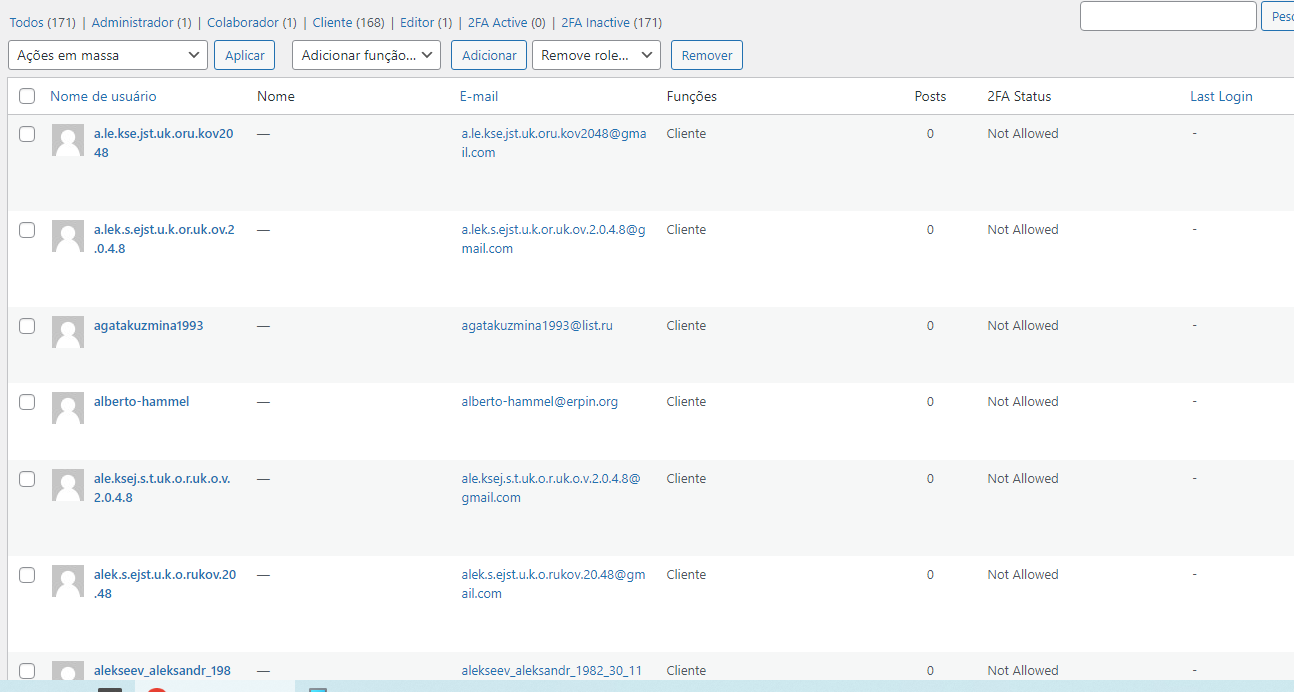Open user alekseev_aleksandr_198 profile
Viewport: 1294px width, 692px height.
click(x=162, y=670)
